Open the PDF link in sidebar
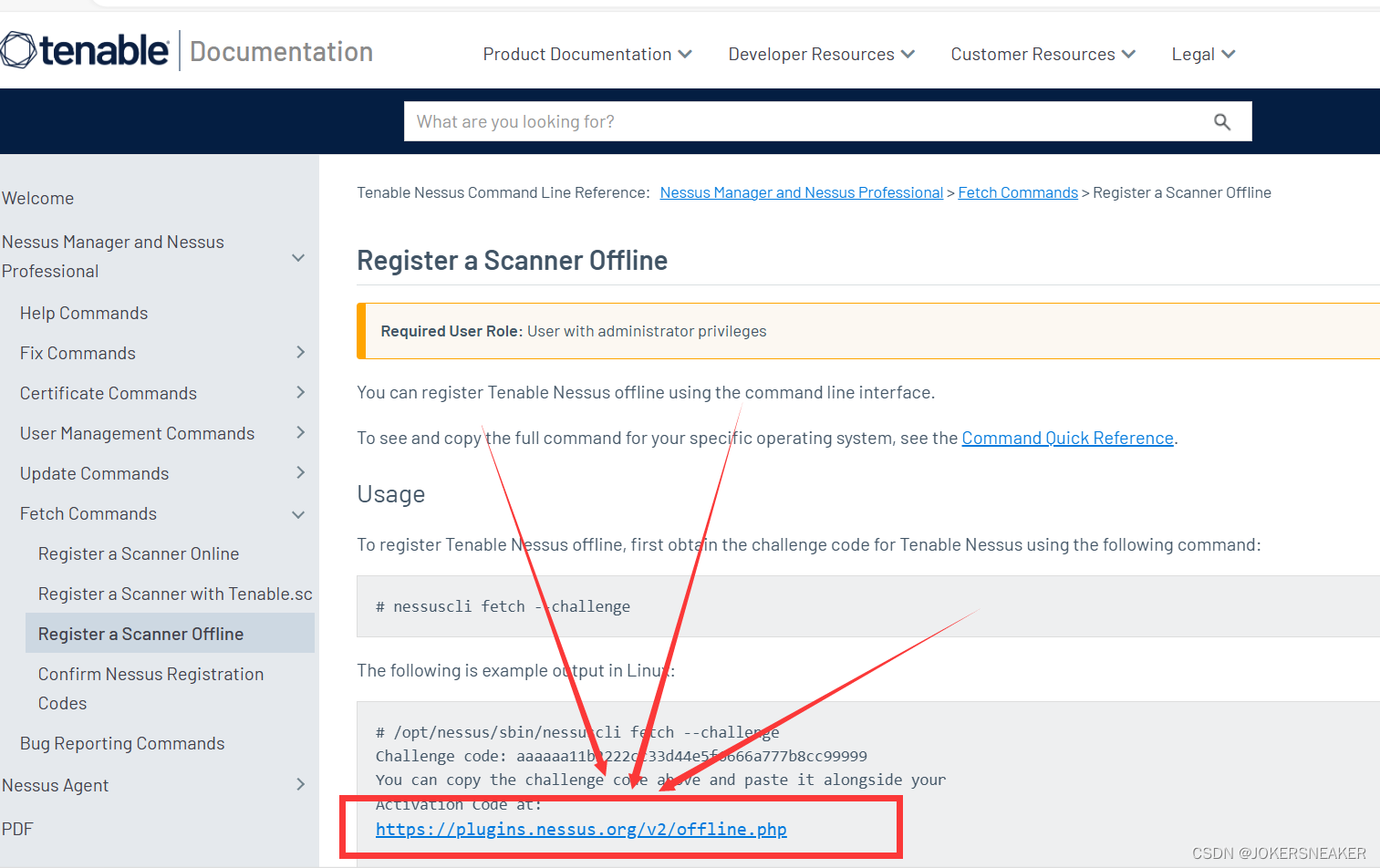Screen dimensions: 1380x868 pos(17,829)
